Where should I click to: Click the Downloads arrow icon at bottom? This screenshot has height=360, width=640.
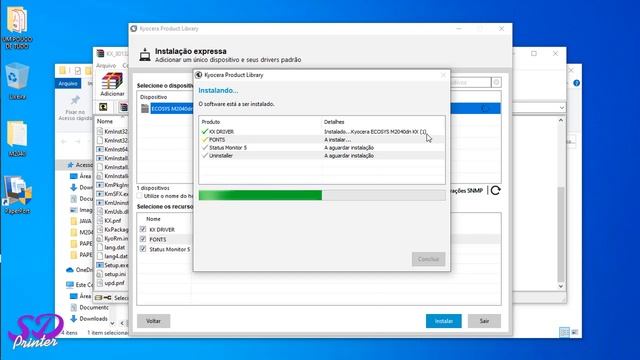73,318
